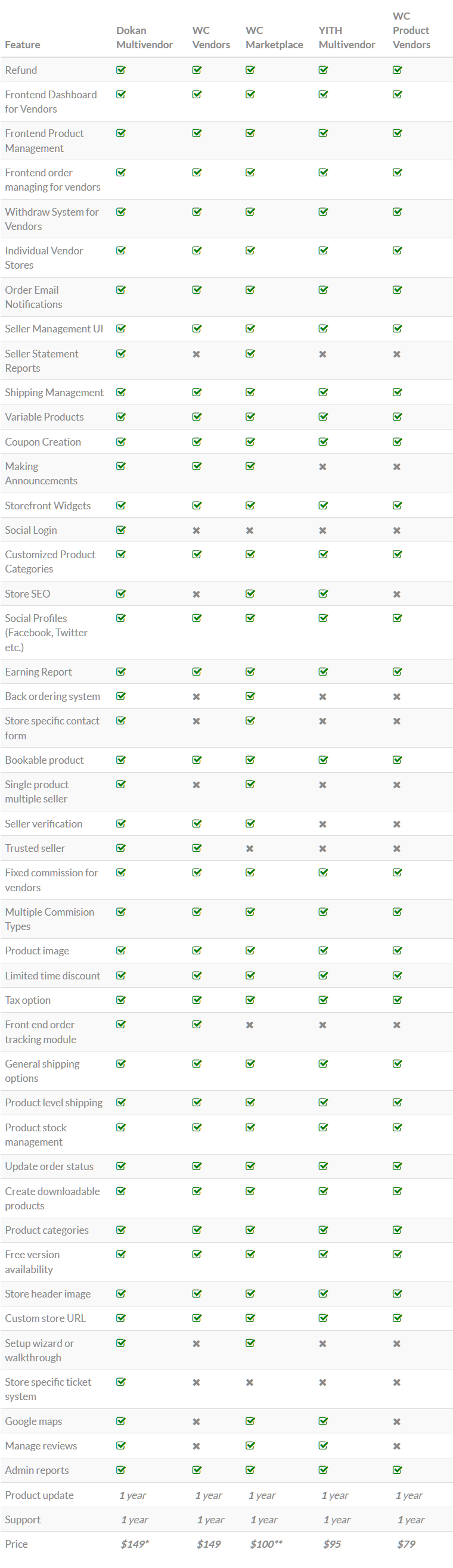Click the Feature column header
The width and height of the screenshot is (453, 1568).
23,45
